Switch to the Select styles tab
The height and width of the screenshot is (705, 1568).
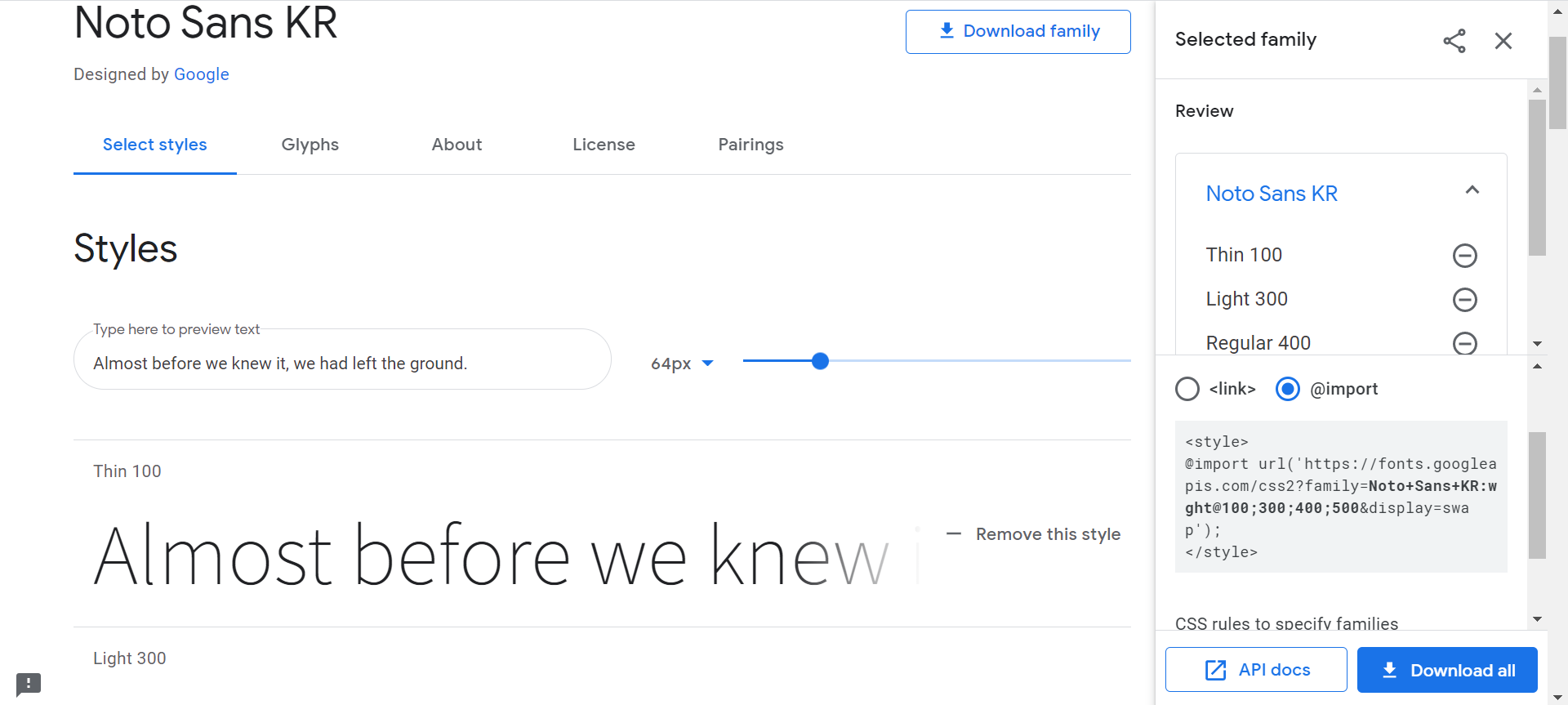point(155,145)
